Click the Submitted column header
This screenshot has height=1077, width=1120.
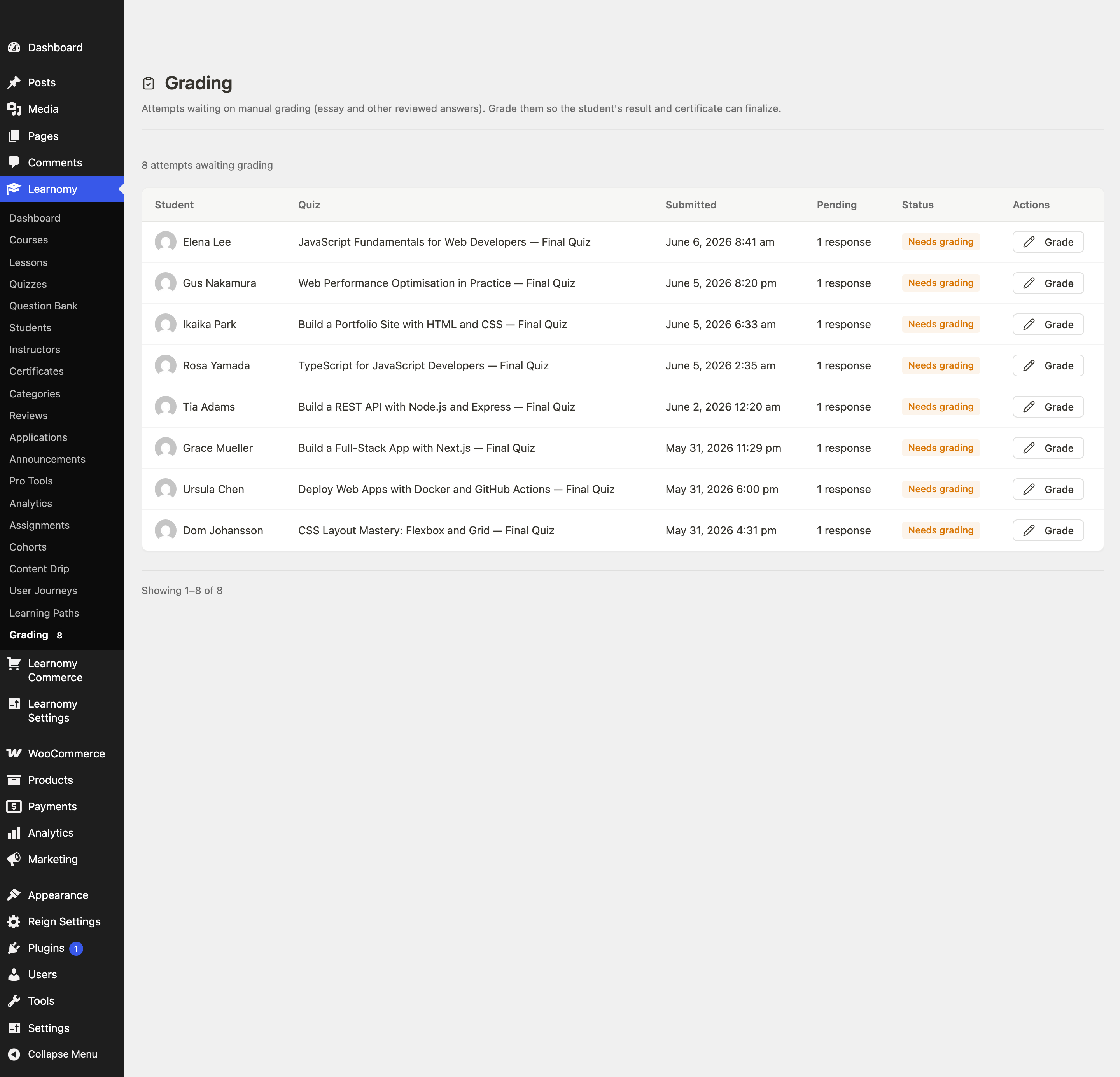point(691,205)
